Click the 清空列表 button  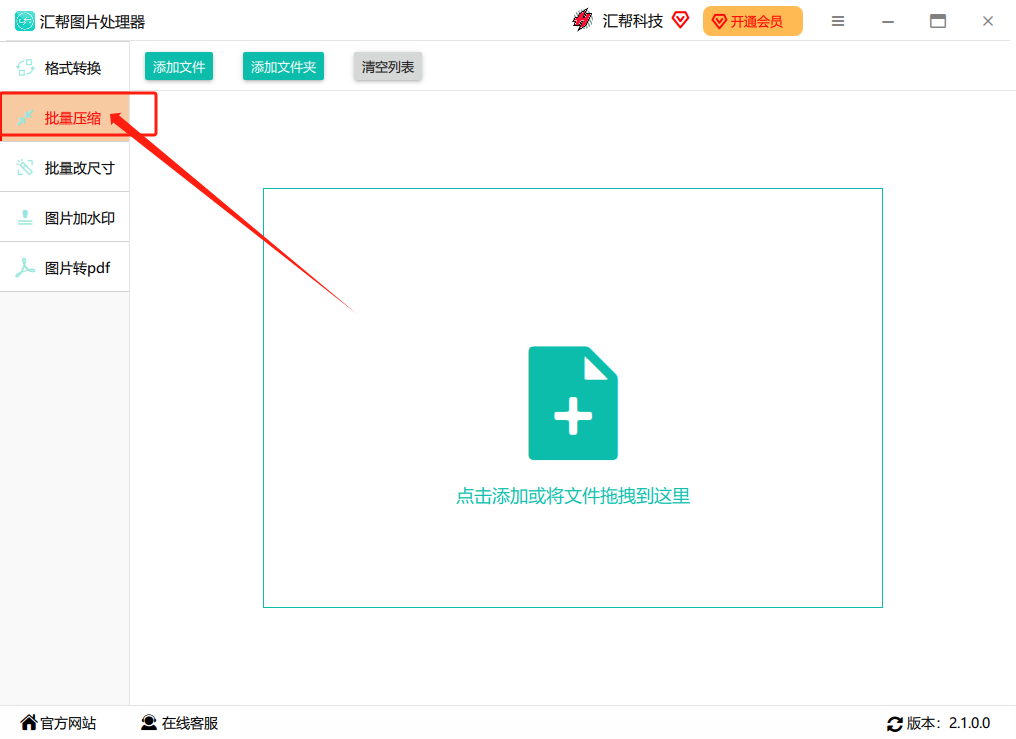tap(387, 67)
